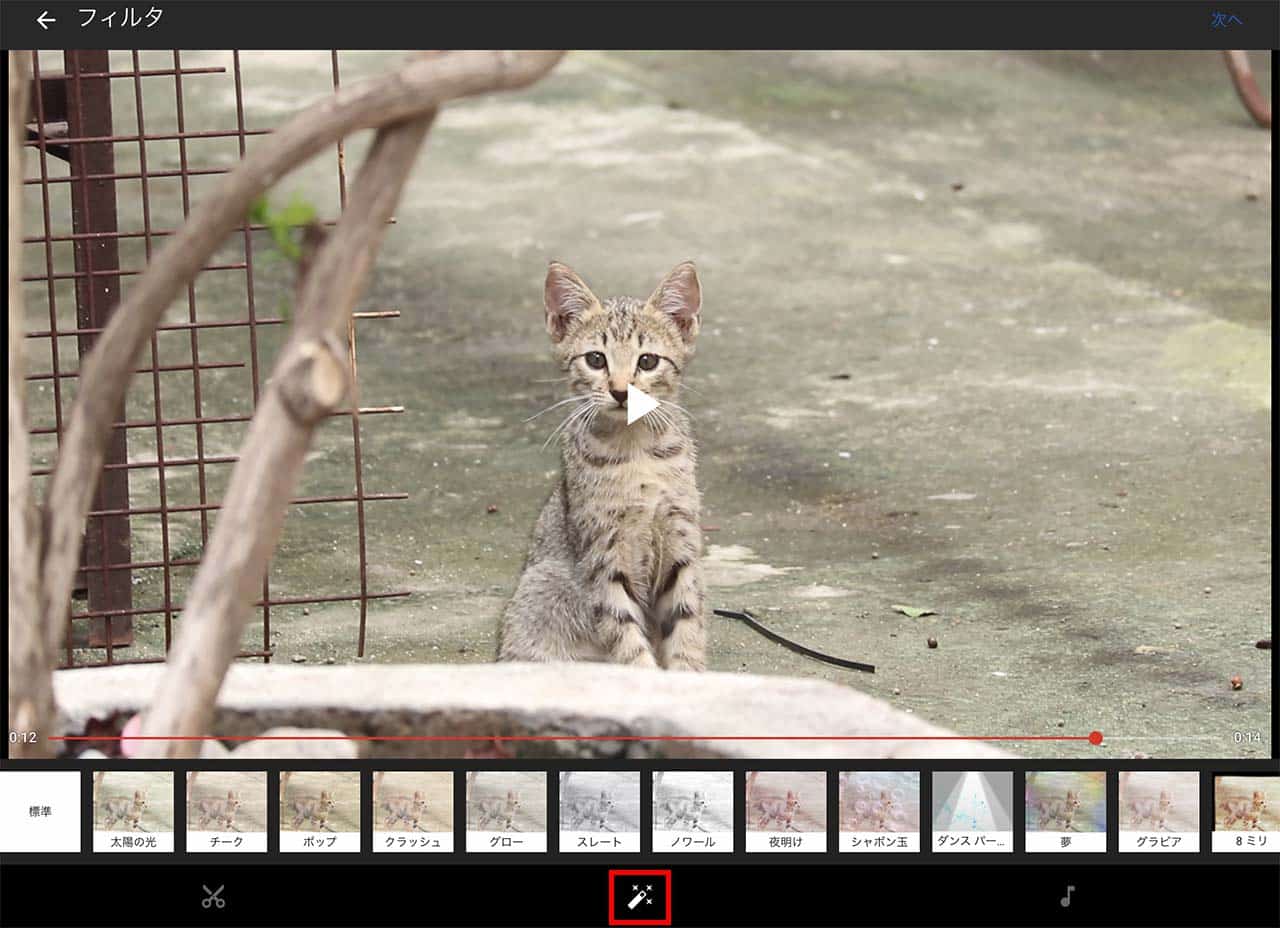The image size is (1280, 928).
Task: Open the magic wand filters tab
Action: pos(640,897)
